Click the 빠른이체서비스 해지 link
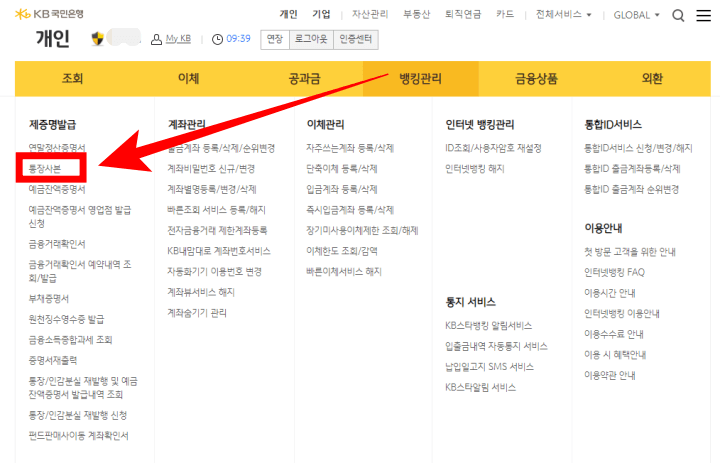The width and height of the screenshot is (720, 463). [x=344, y=271]
